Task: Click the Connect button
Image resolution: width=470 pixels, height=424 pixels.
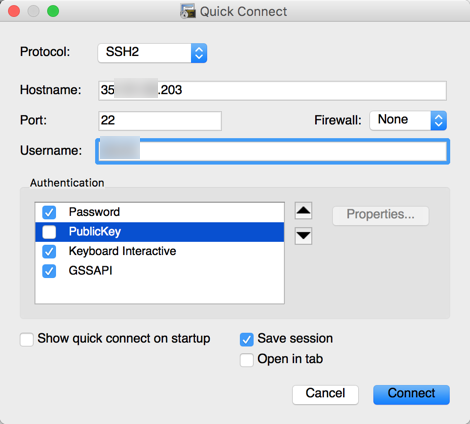Action: [x=411, y=395]
